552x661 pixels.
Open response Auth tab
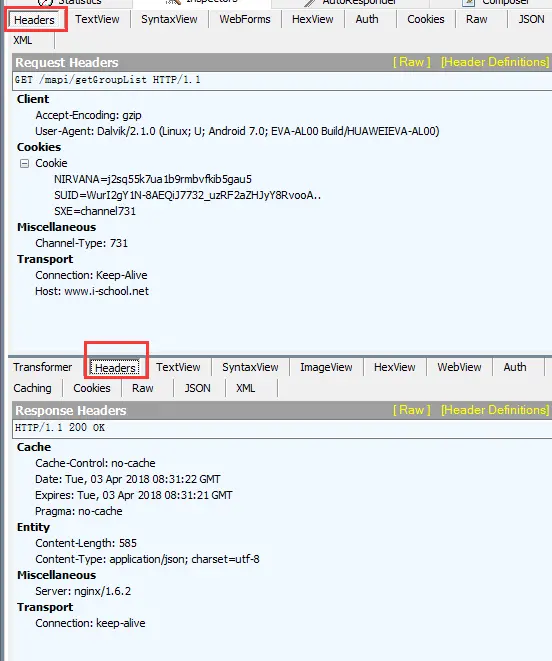[515, 367]
